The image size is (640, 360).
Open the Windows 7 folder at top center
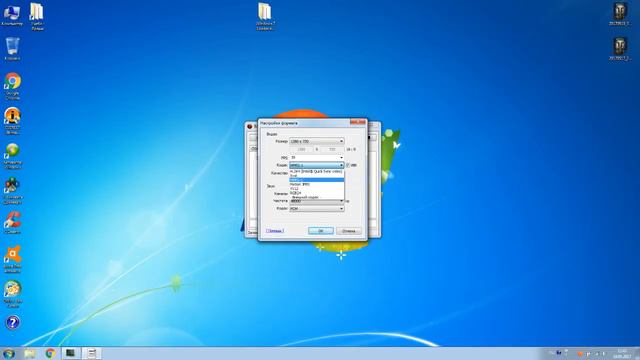pos(265,16)
